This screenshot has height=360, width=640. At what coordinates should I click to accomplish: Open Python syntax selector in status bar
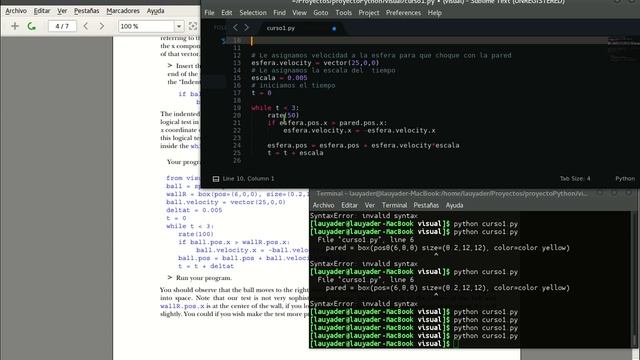[x=625, y=178]
